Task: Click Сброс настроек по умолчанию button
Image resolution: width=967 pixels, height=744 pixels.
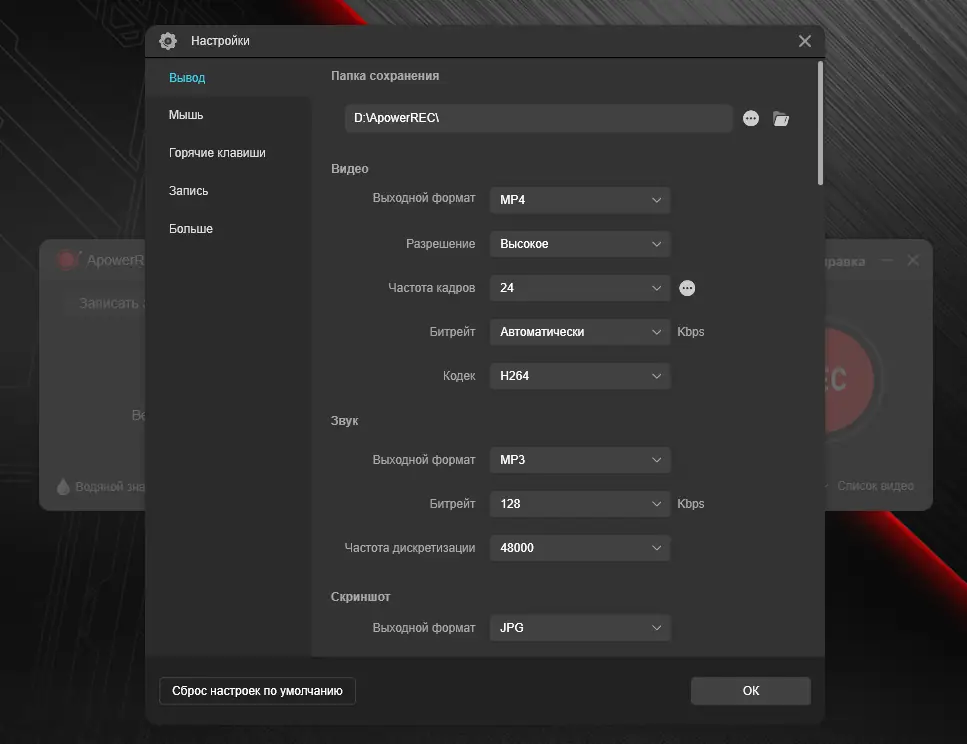Action: (257, 691)
